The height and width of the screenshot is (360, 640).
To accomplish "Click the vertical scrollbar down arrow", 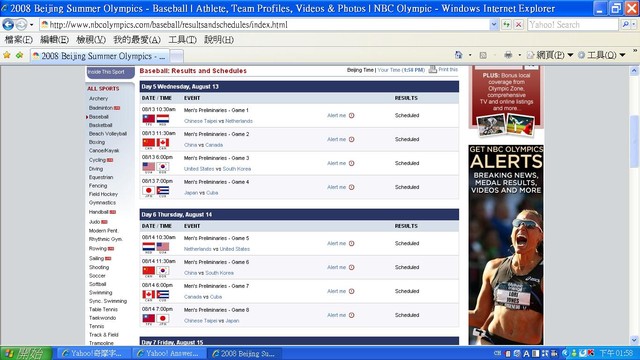I will tap(634, 340).
